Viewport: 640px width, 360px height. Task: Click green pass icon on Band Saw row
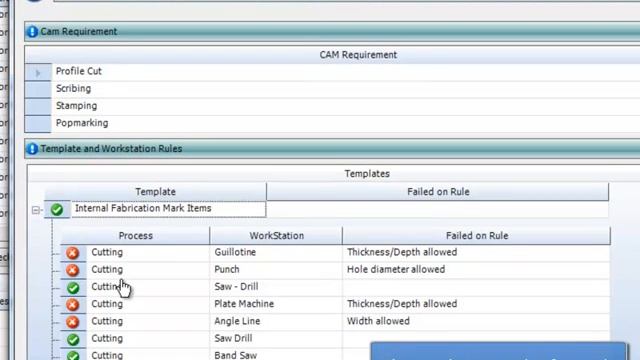73,356
